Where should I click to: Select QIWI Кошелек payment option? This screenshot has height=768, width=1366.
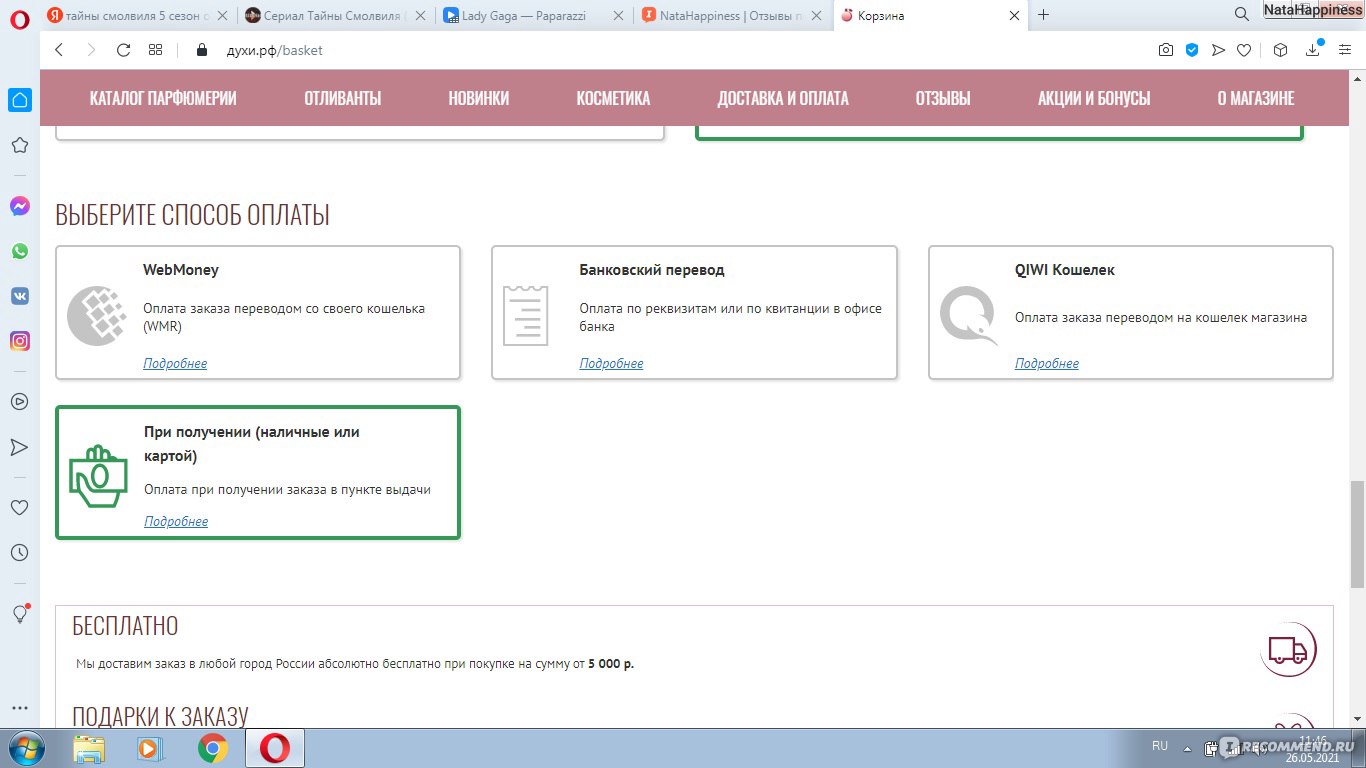coord(1131,313)
